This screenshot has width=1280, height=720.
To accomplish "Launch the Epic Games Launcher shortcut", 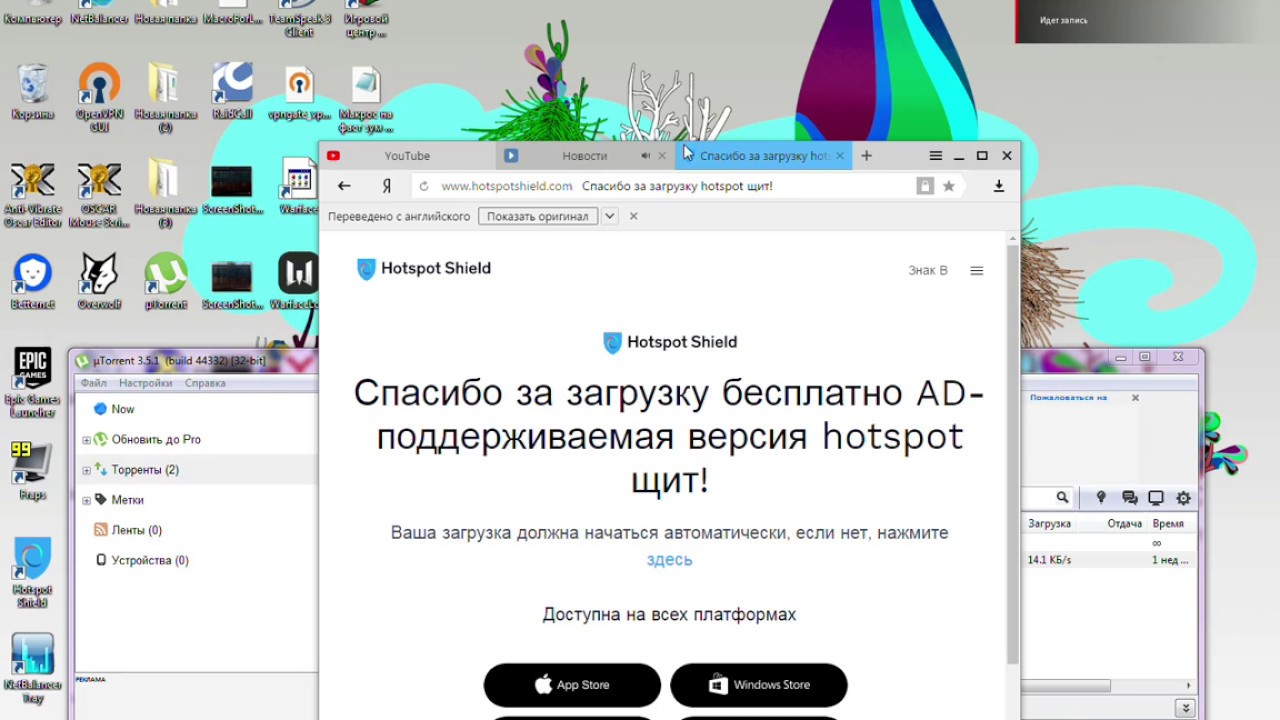I will click(x=33, y=383).
